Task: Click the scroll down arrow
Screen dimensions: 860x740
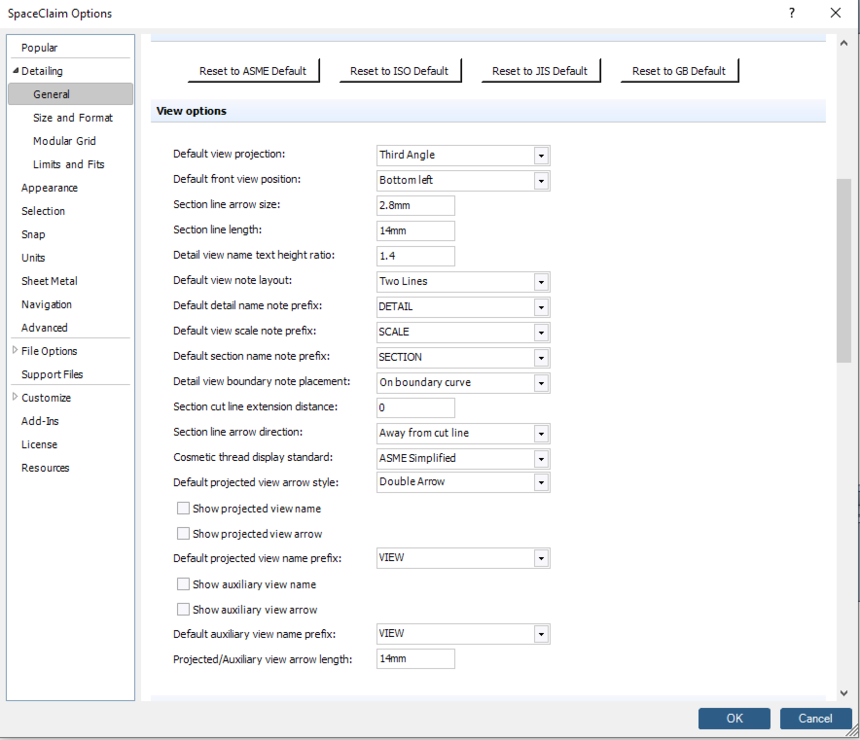Action: click(x=844, y=693)
